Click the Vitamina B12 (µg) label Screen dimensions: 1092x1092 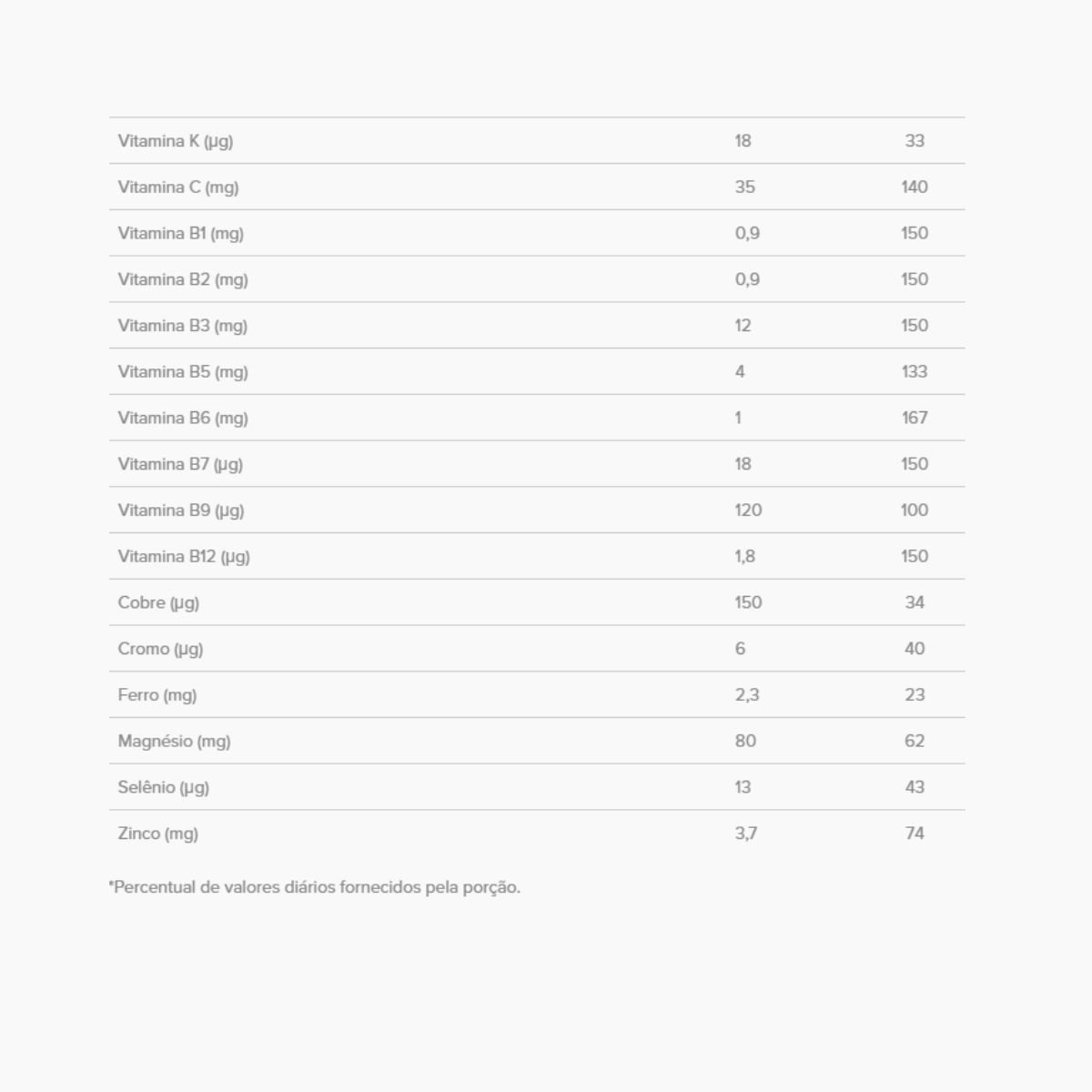click(184, 557)
